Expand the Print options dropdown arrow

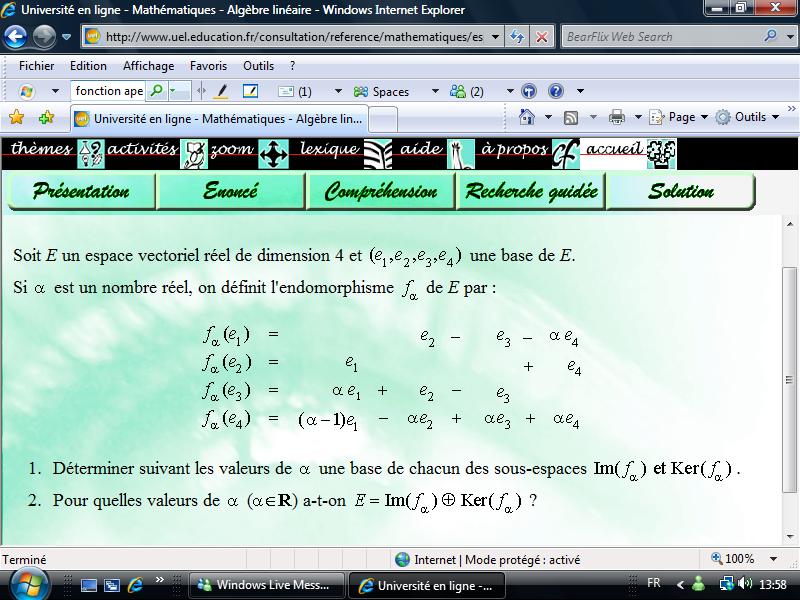click(x=638, y=117)
